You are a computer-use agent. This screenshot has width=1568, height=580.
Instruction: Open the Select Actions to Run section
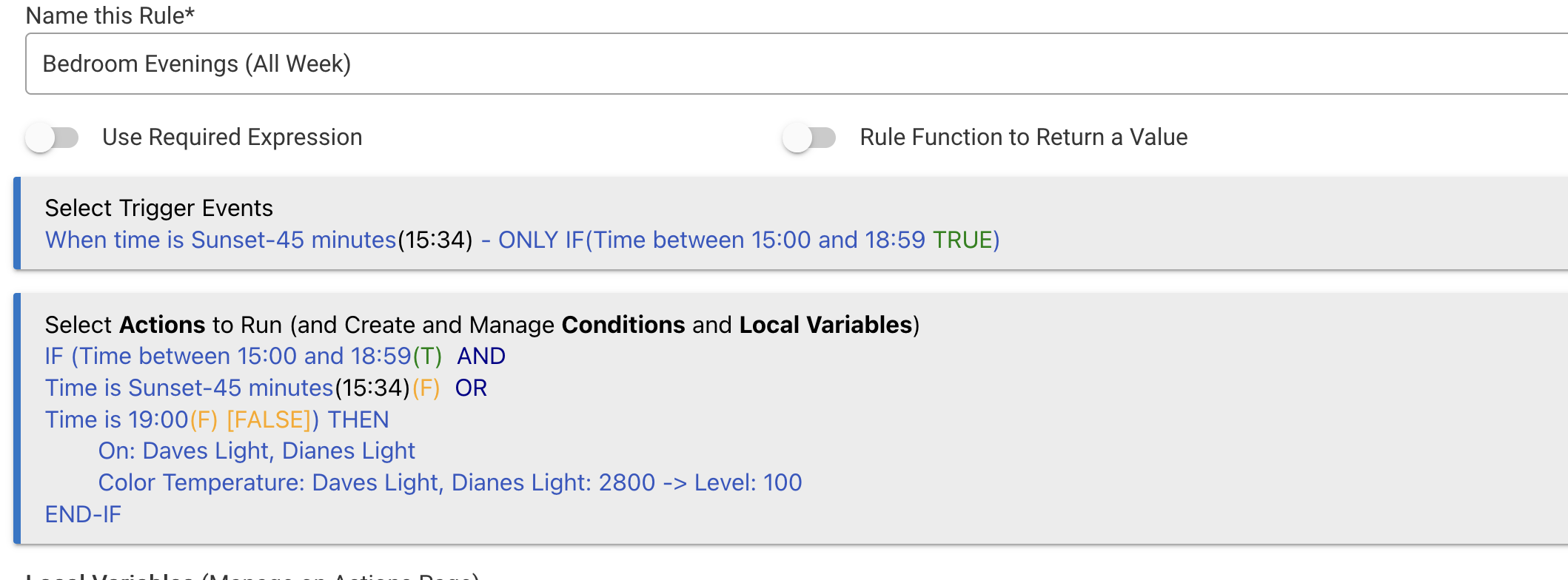click(481, 325)
